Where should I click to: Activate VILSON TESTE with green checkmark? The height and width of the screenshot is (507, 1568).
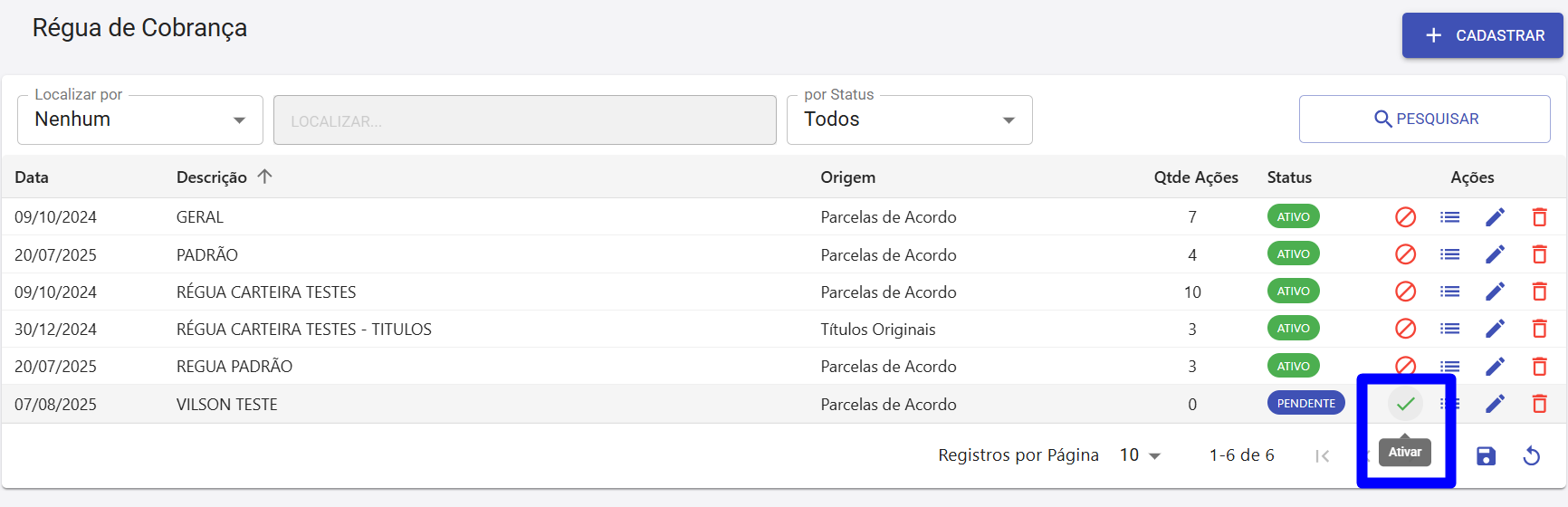1405,404
